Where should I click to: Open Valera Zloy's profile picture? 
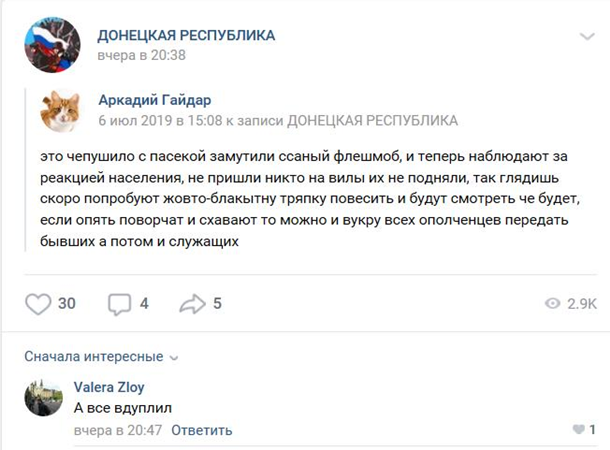[43, 398]
